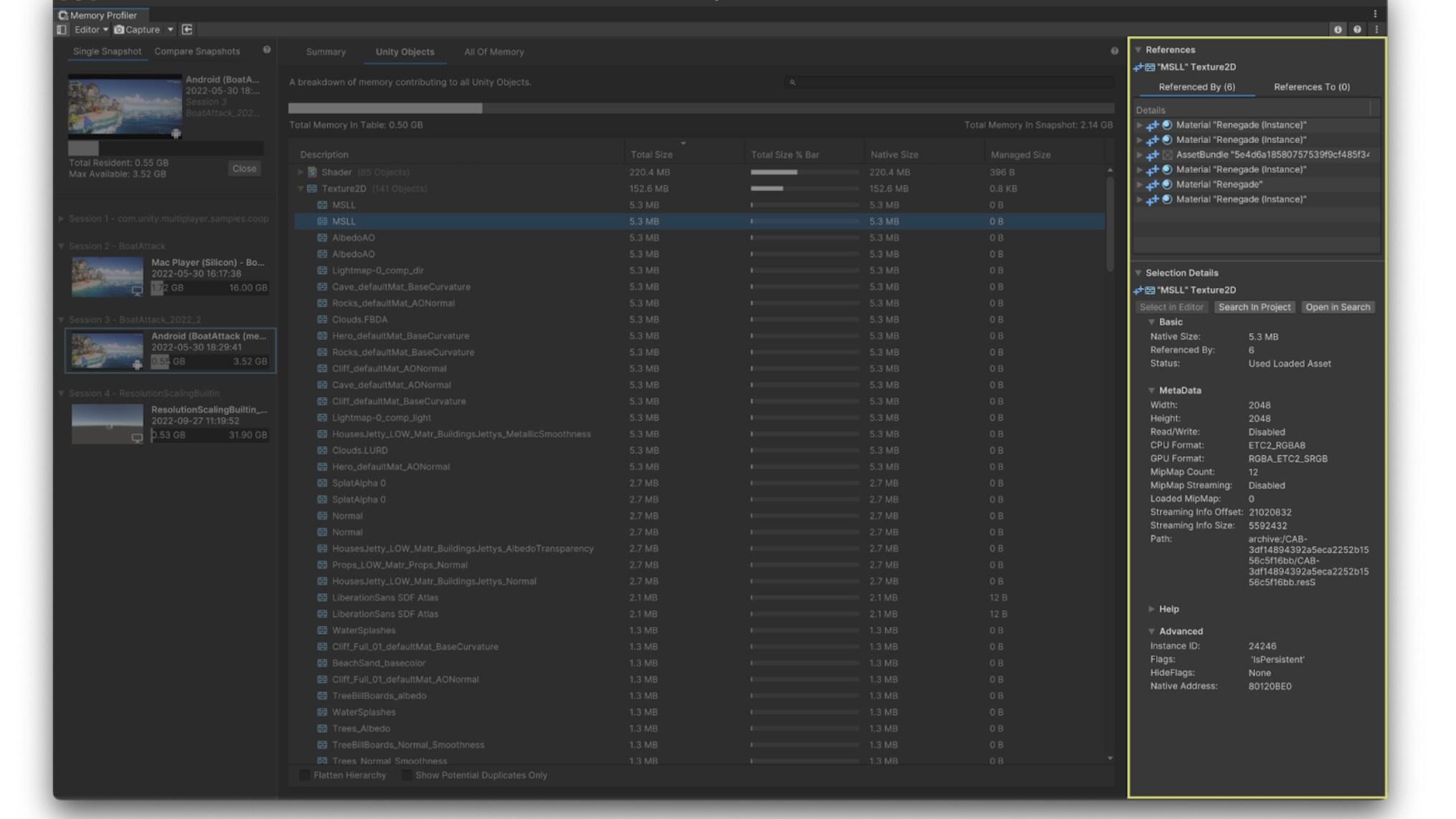The height and width of the screenshot is (819, 1456).
Task: Click the Open in Search button
Action: [1337, 307]
